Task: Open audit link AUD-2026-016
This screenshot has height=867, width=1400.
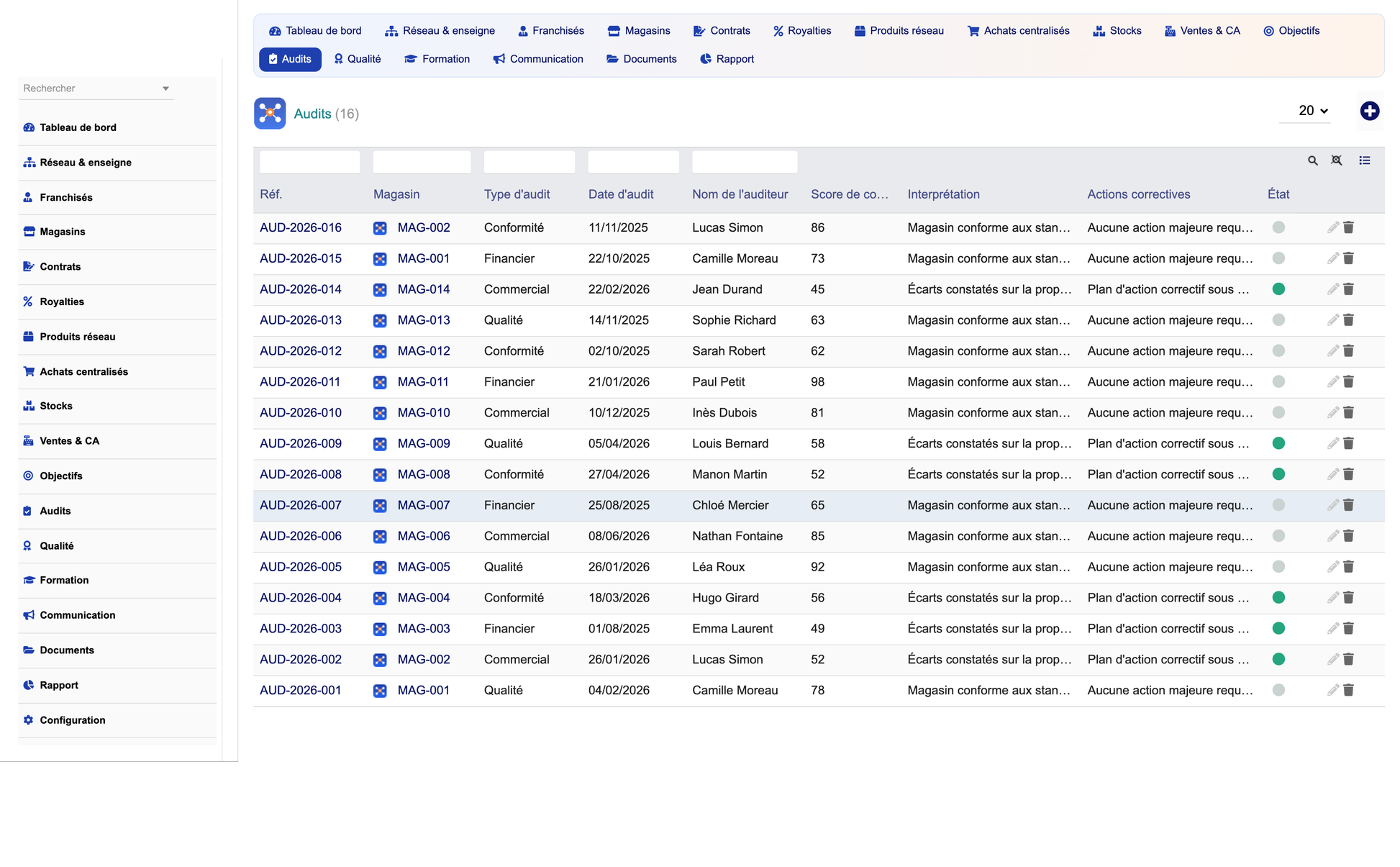Action: pos(301,227)
